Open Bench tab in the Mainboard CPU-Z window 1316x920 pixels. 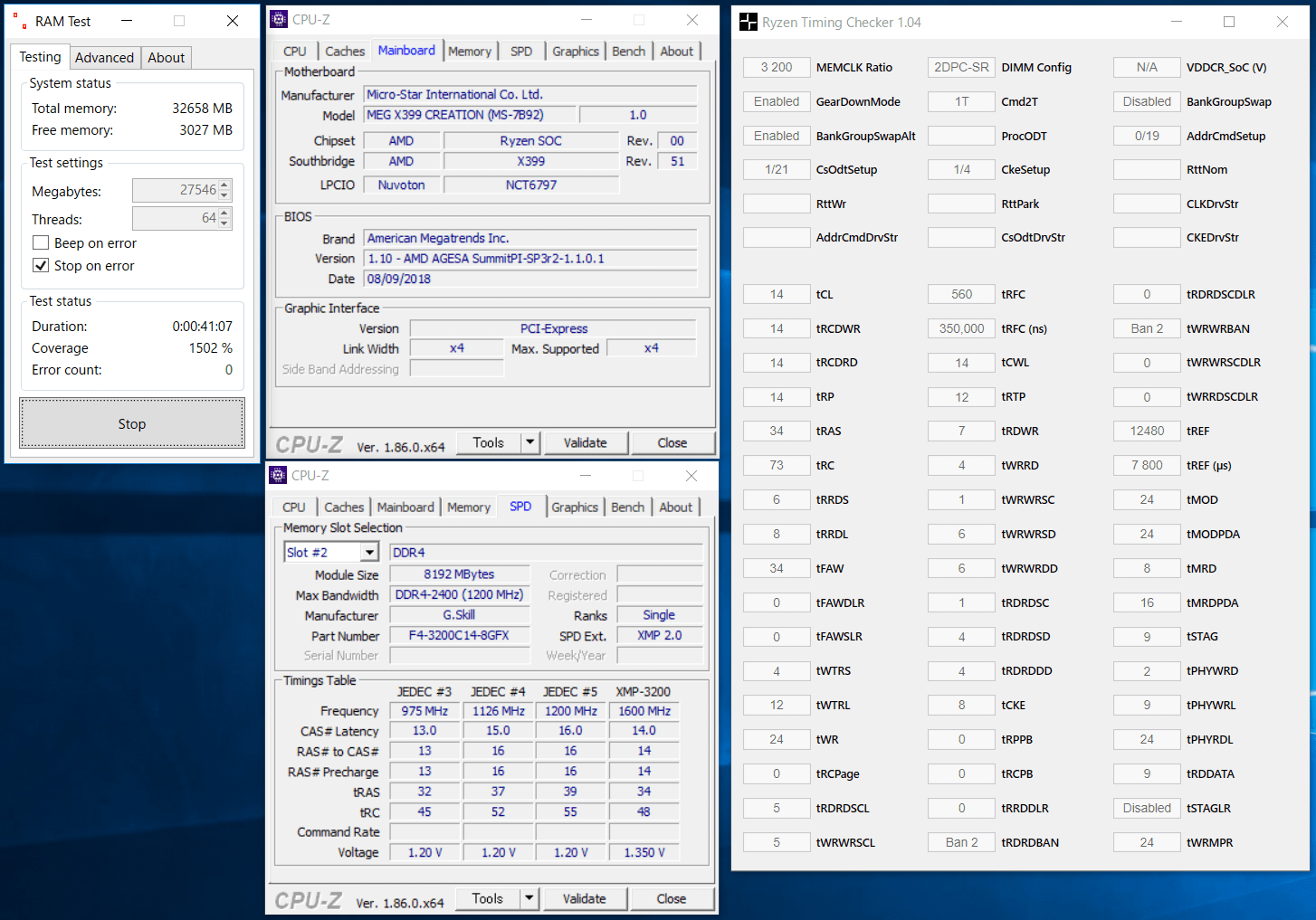(629, 52)
